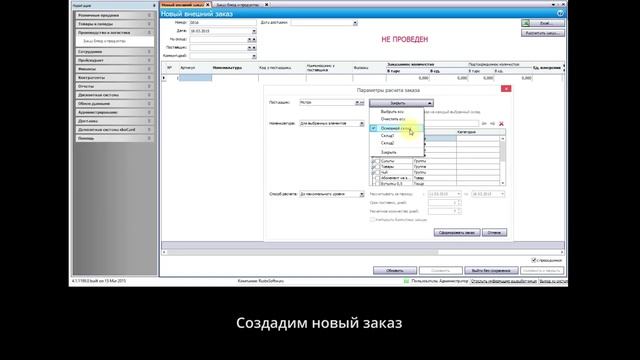
Task: Close the 'Заказ блюд и продуктов' tab with its X
Action: [x=266, y=4]
